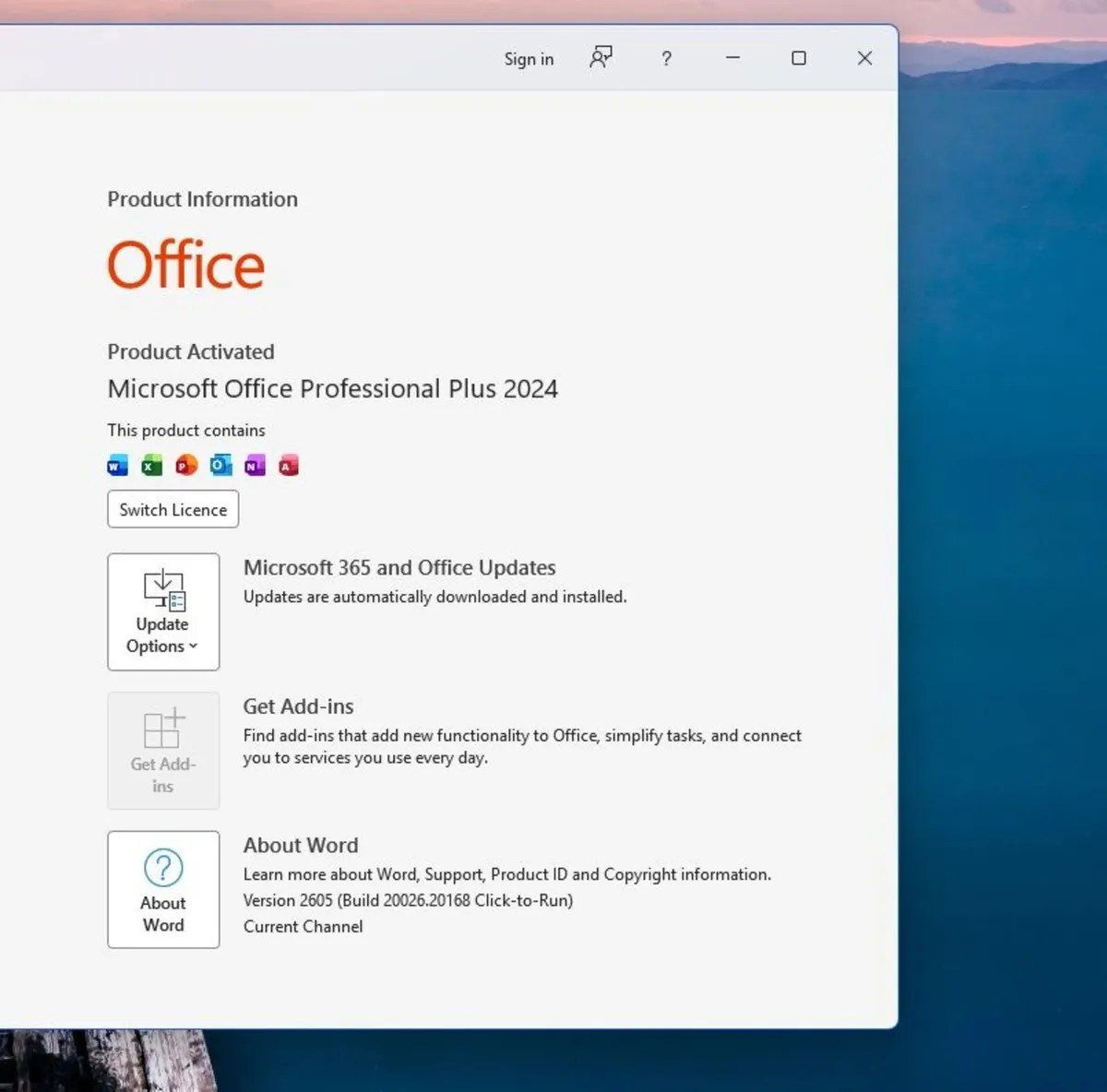1107x1092 pixels.
Task: Click the 'Get Add-ins' heading text
Action: (x=299, y=706)
